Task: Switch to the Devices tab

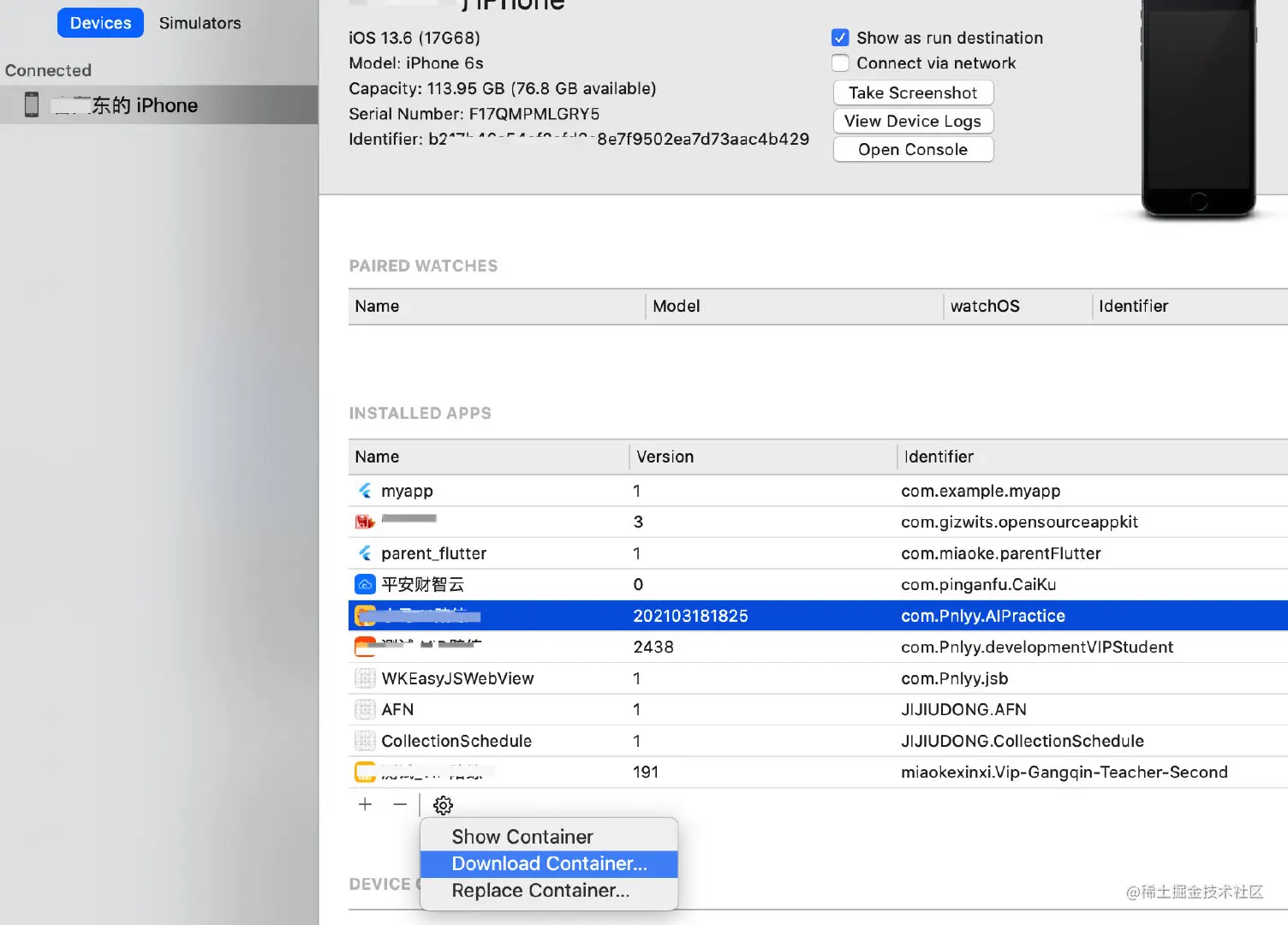Action: click(100, 23)
